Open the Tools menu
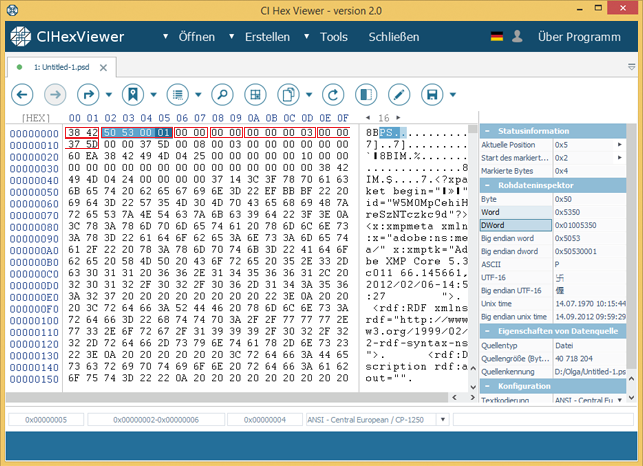 click(334, 37)
